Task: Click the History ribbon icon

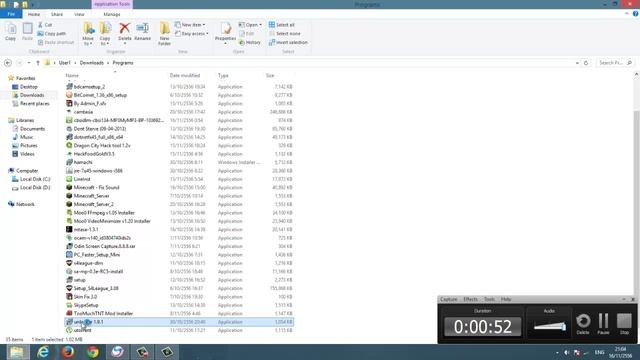Action: (250, 42)
